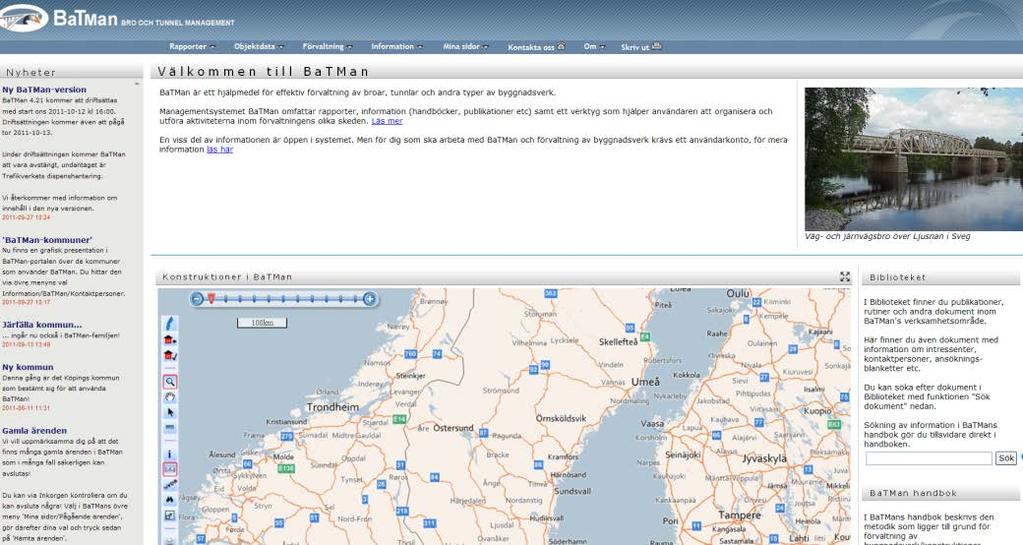Follow the 'Läs mer' link

point(387,121)
